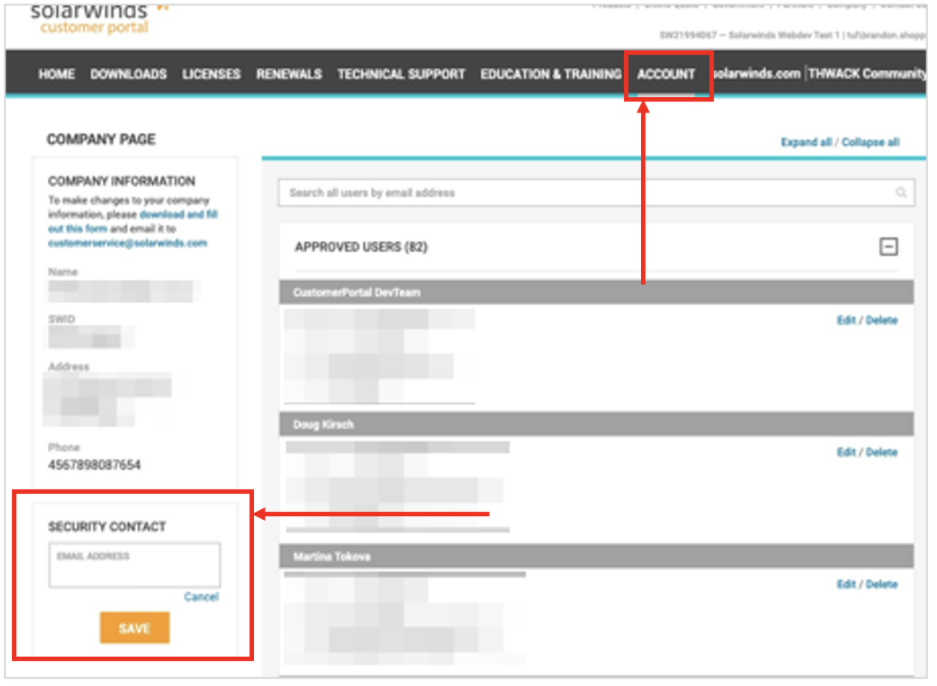Click the Expand all link
Screen dimensions: 937x686
tap(806, 142)
